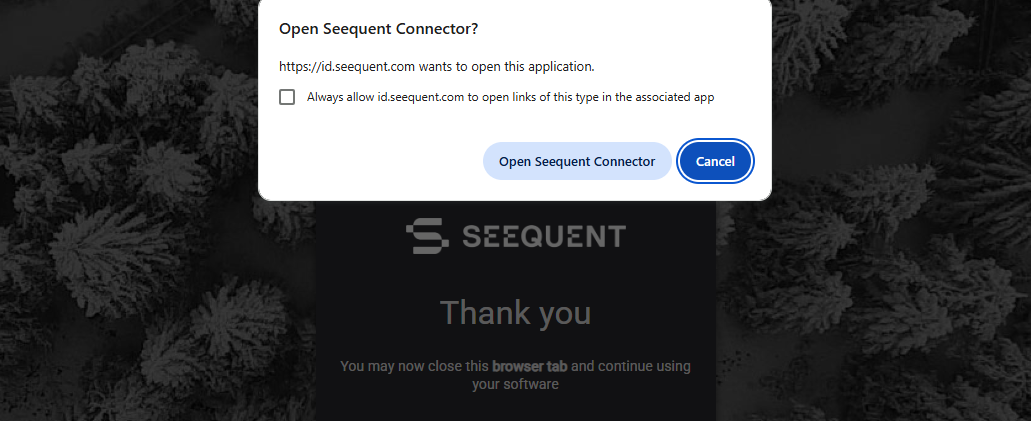Click the SEEQUENT wordmark text
1031x421 pixels.
(543, 237)
